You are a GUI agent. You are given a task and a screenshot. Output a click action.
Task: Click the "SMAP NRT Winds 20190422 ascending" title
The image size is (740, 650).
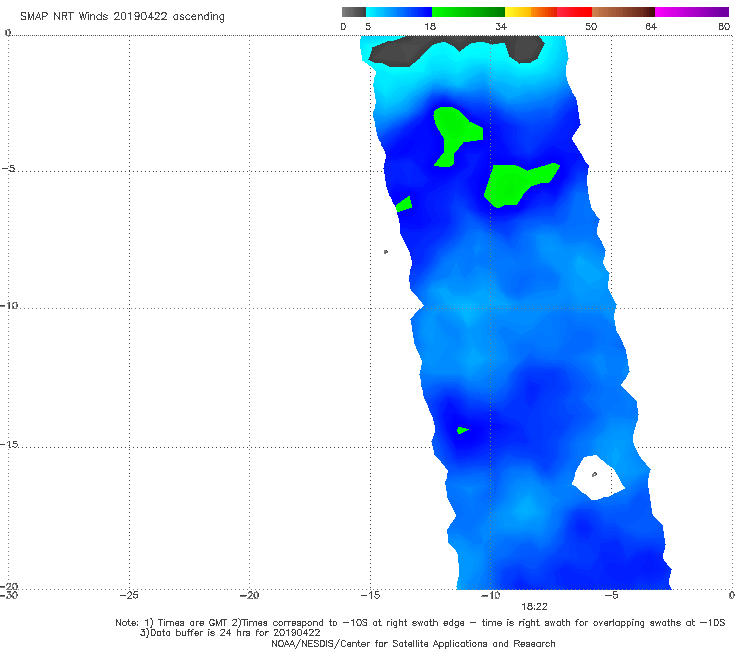[x=122, y=16]
